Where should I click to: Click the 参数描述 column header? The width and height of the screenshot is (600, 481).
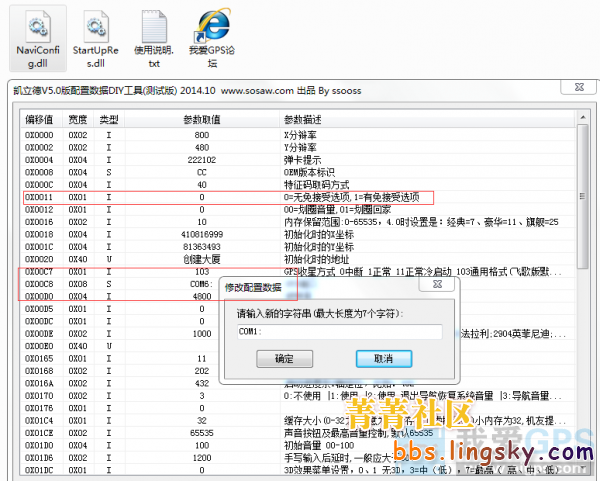427,120
